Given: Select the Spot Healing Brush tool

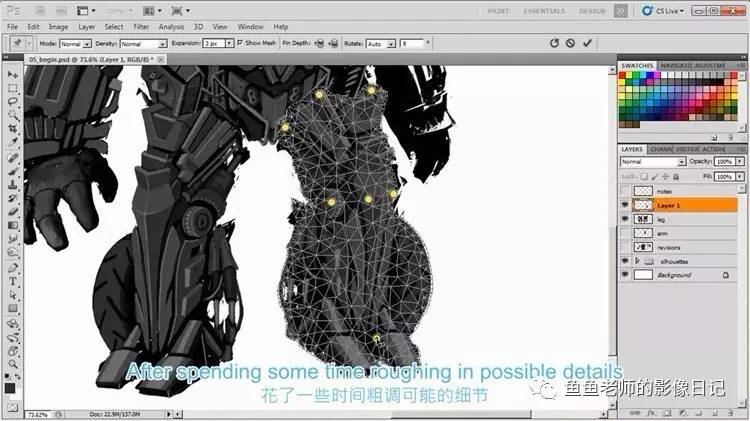Looking at the screenshot, I should pos(12,158).
